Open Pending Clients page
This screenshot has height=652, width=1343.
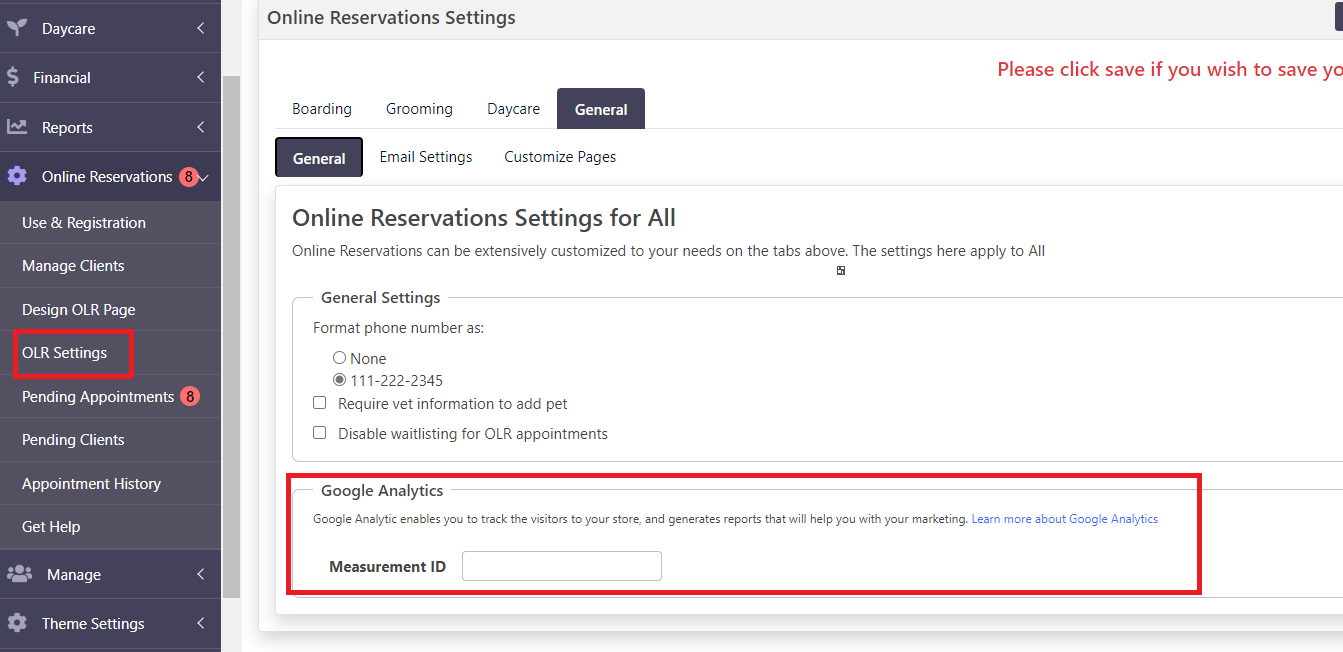[x=73, y=440]
